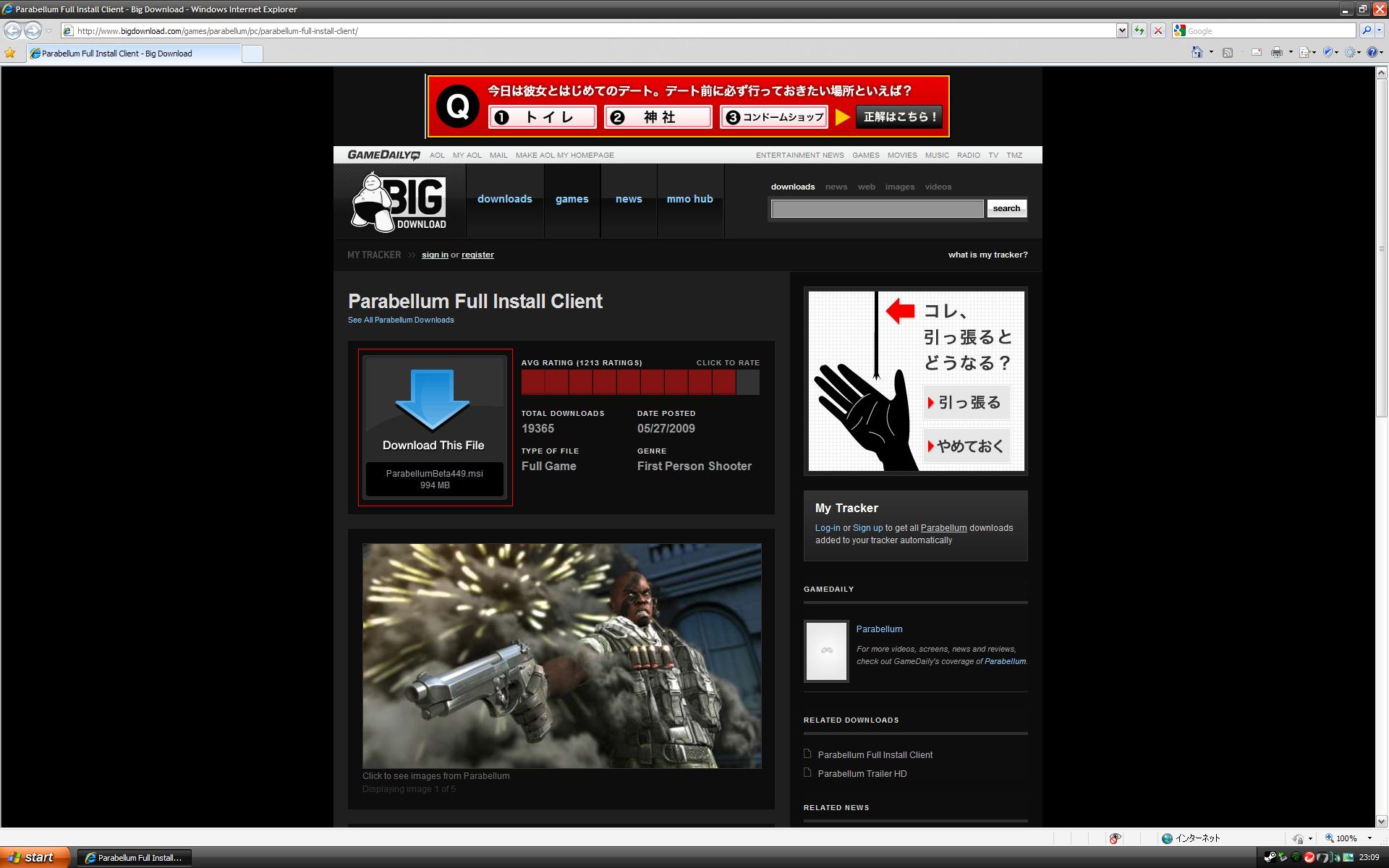Click the site 'search' button
The height and width of the screenshot is (868, 1389).
pyautogui.click(x=1006, y=208)
